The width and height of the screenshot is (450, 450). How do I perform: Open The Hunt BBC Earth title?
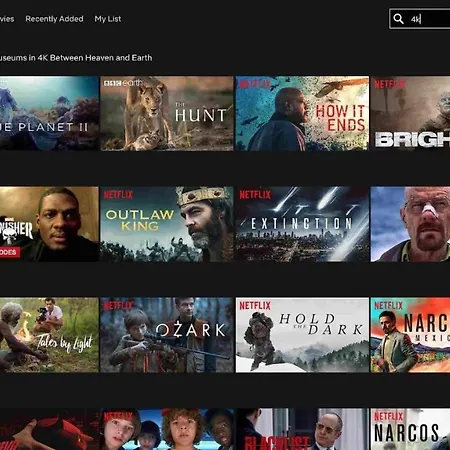click(x=167, y=113)
